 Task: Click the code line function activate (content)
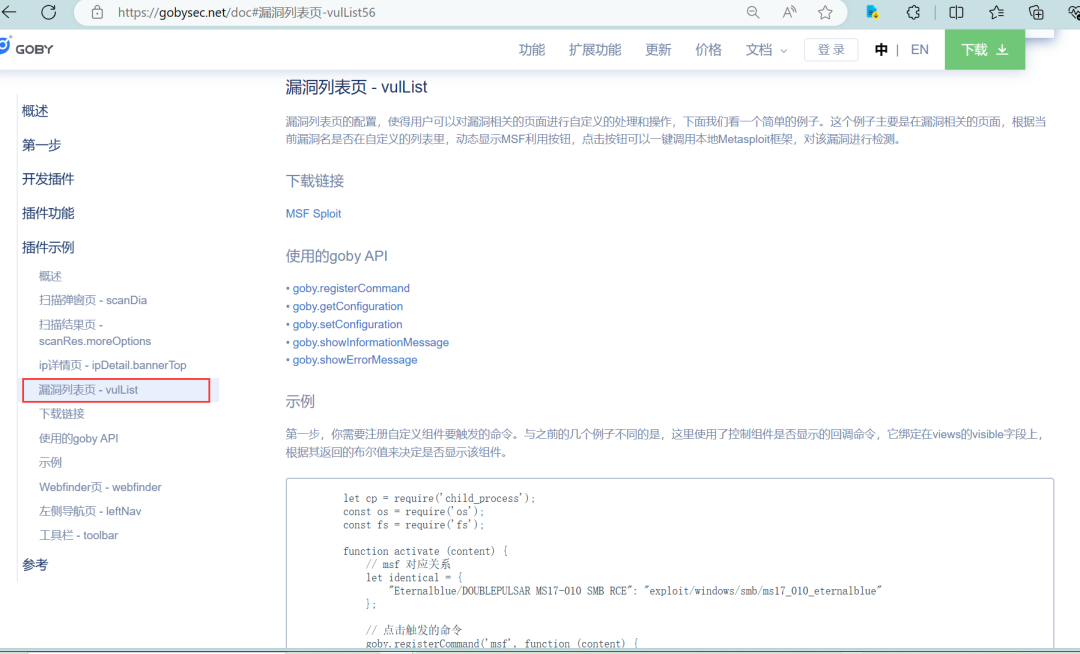(x=425, y=551)
